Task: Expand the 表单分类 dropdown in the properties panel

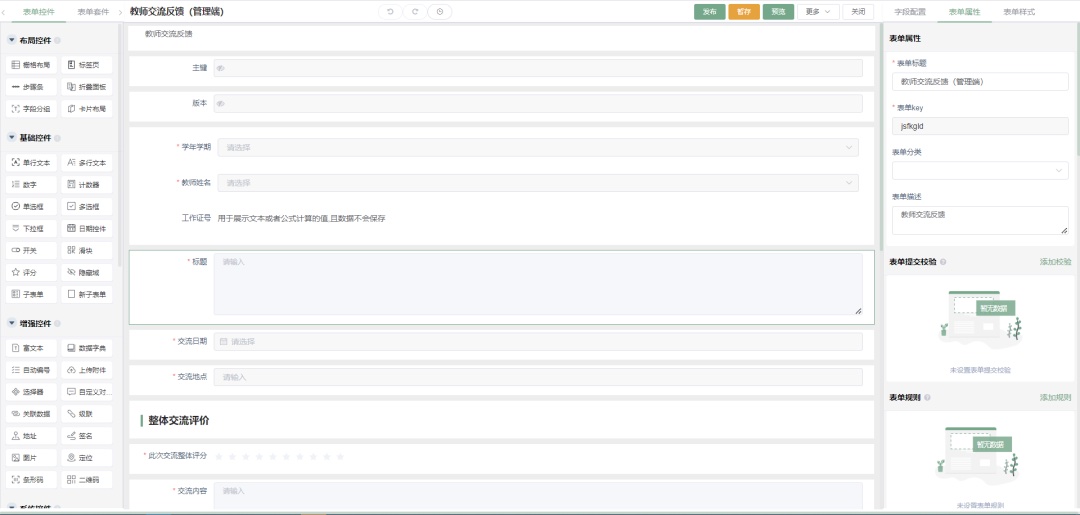Action: click(x=979, y=171)
